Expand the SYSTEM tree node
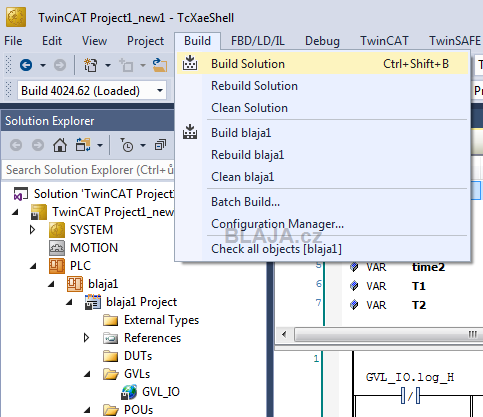 click(32, 230)
